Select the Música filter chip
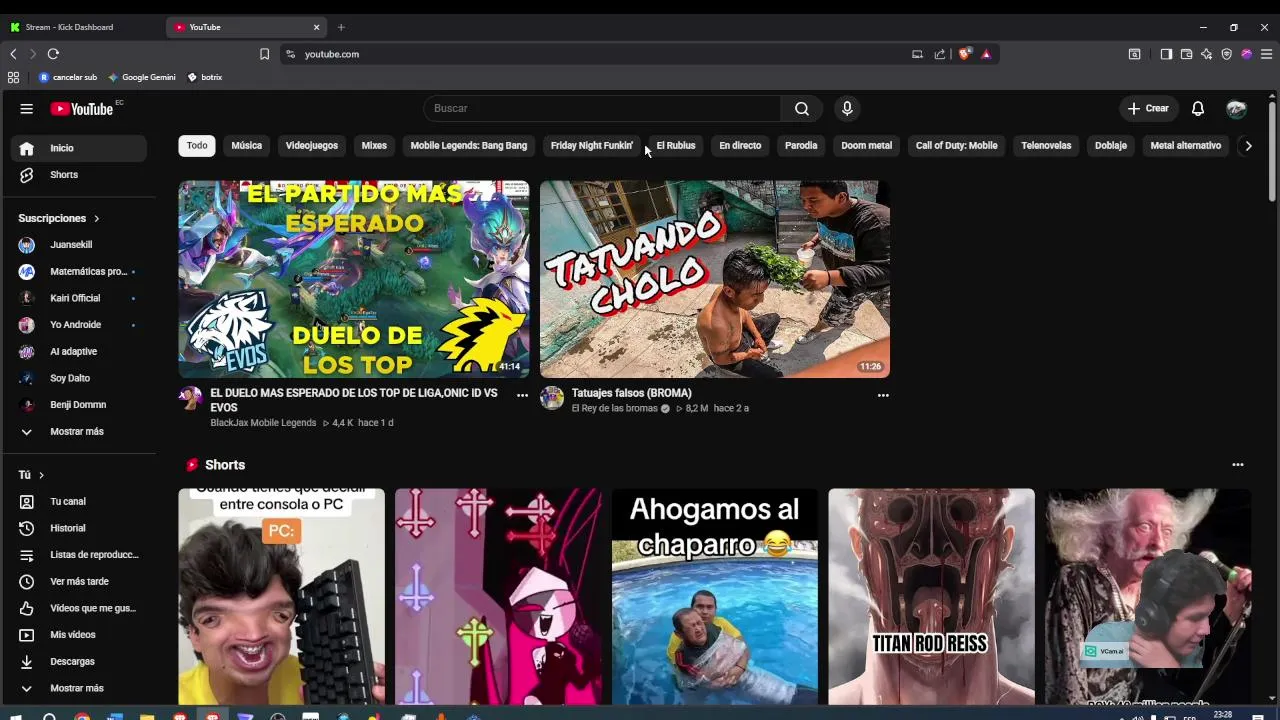The width and height of the screenshot is (1280, 720). 247,146
